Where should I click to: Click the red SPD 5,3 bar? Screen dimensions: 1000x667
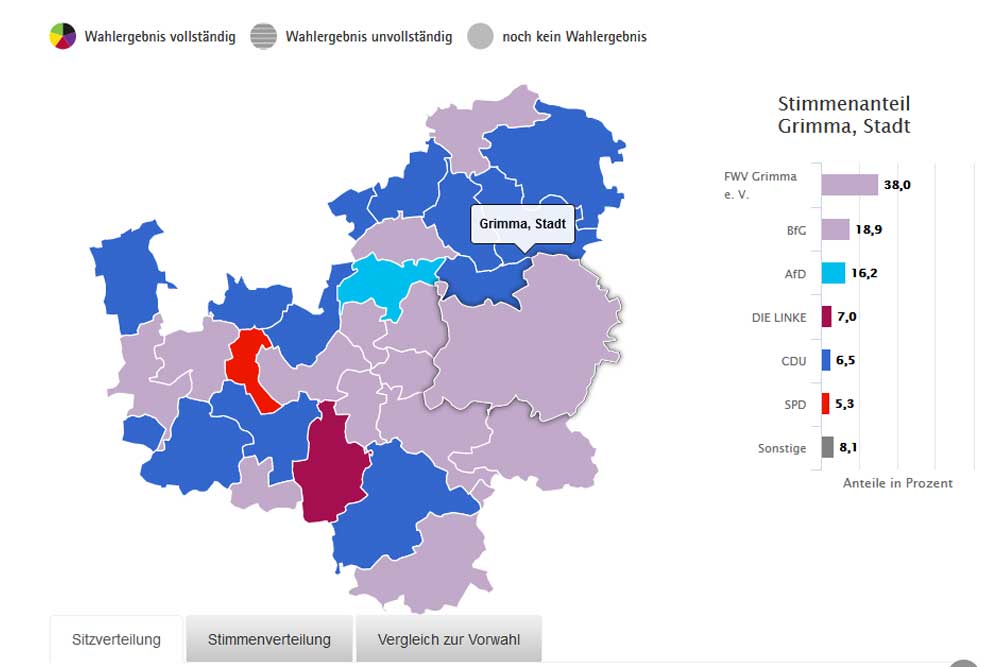[825, 403]
